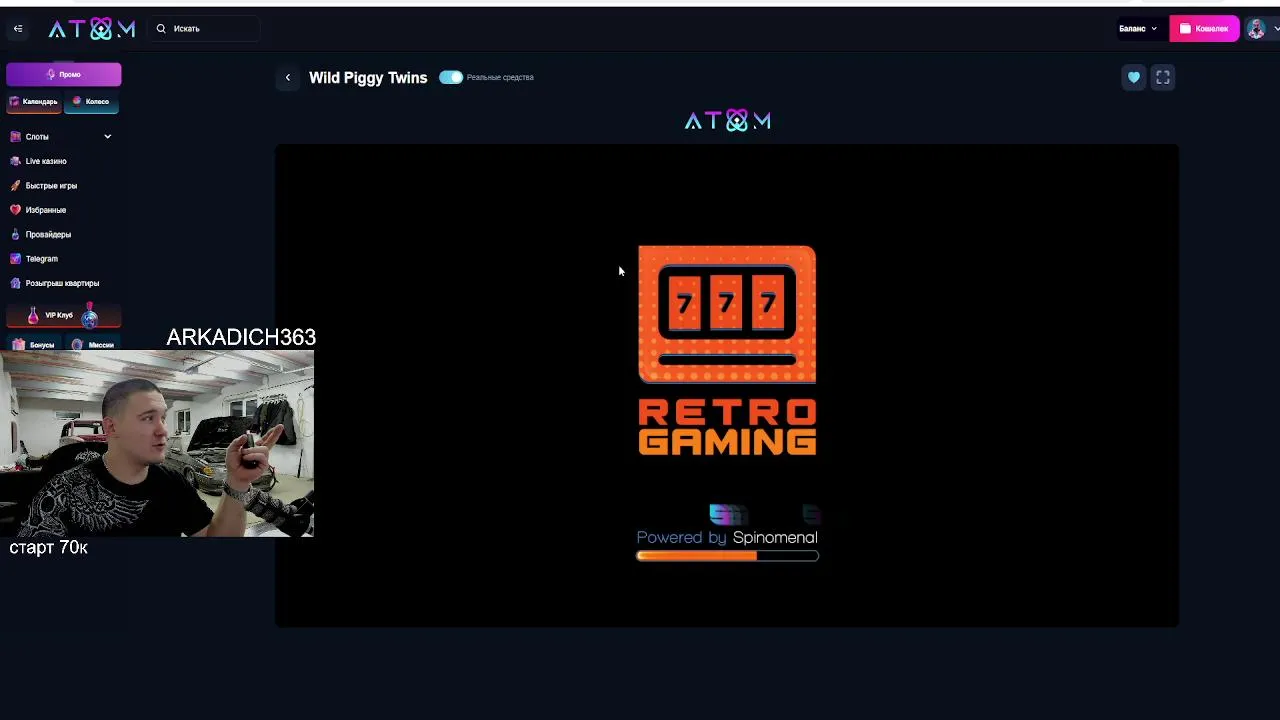1280x720 pixels.
Task: Expand the Слоты chevron
Action: pos(107,137)
